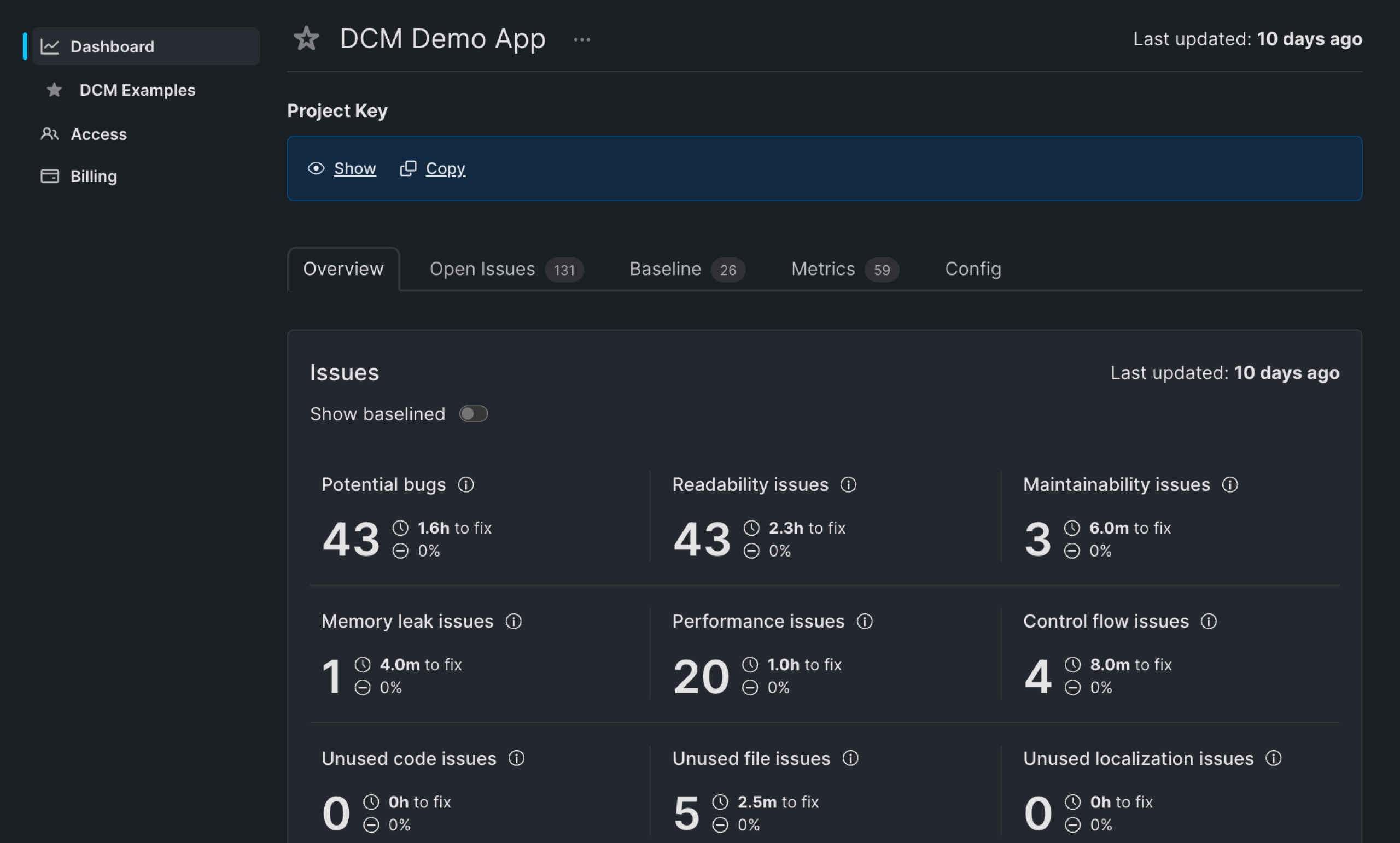Click the Unused file issues count 5

click(x=686, y=813)
